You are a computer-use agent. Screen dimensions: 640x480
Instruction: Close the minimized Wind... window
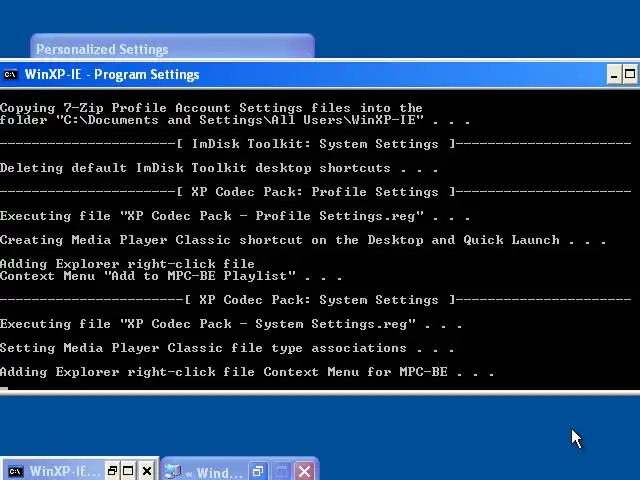point(304,471)
